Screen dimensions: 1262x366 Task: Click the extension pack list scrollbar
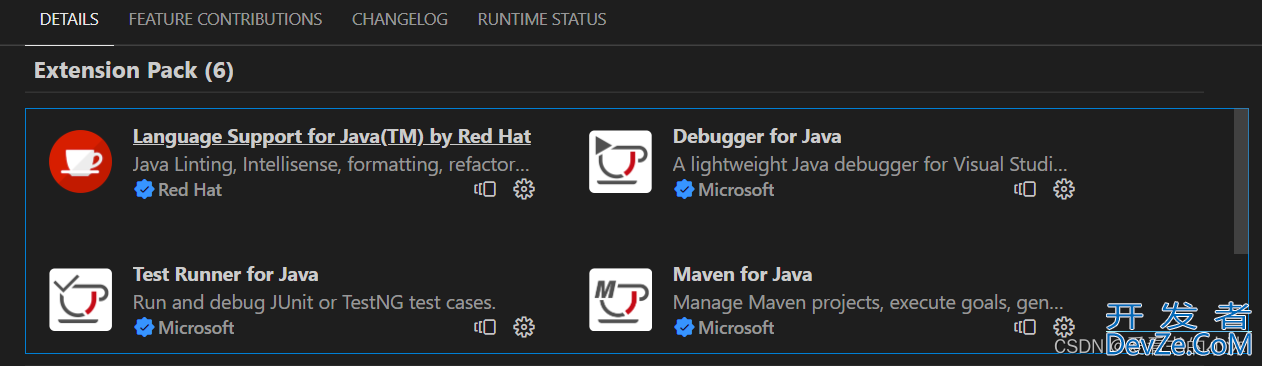[1241, 181]
